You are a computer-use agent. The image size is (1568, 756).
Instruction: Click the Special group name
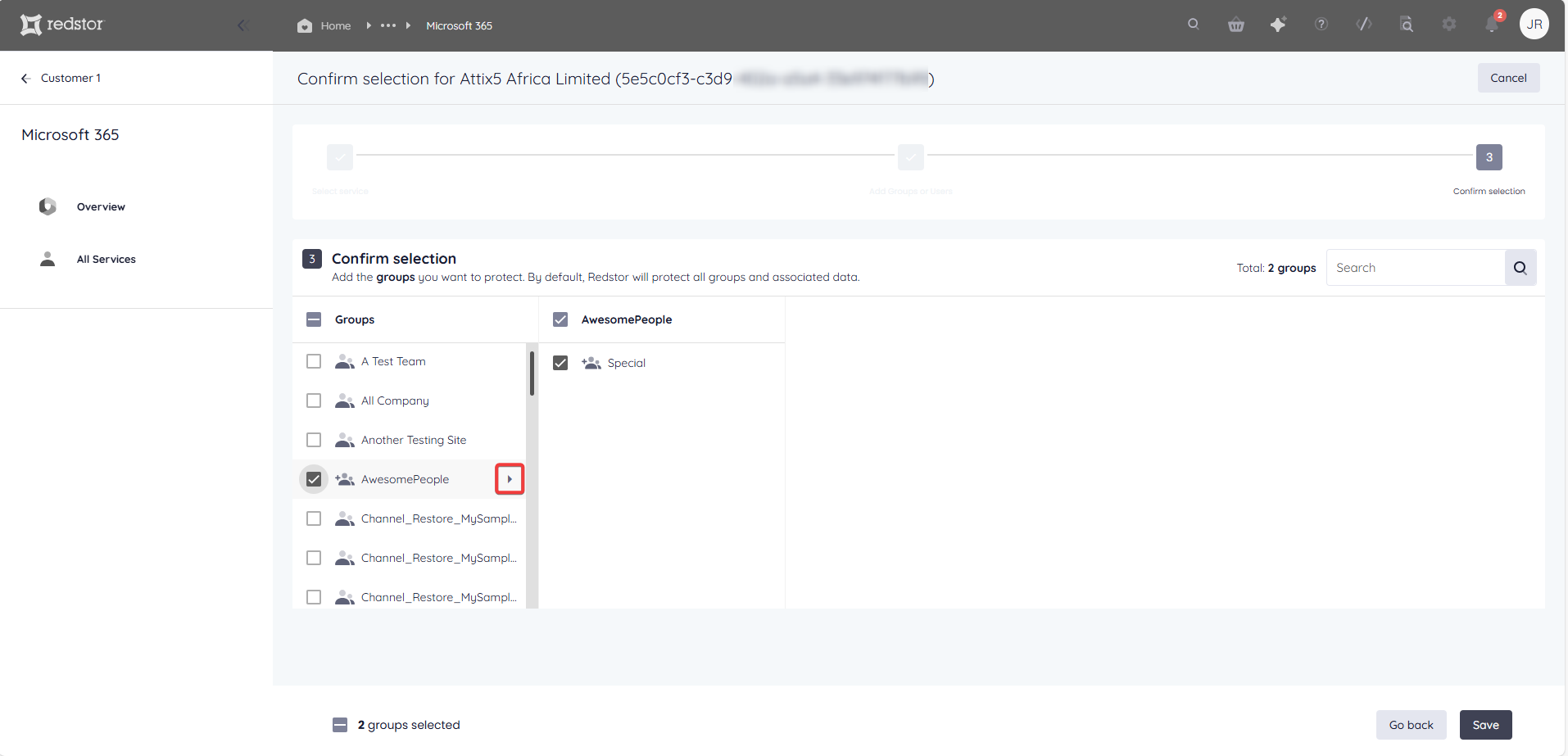[627, 363]
